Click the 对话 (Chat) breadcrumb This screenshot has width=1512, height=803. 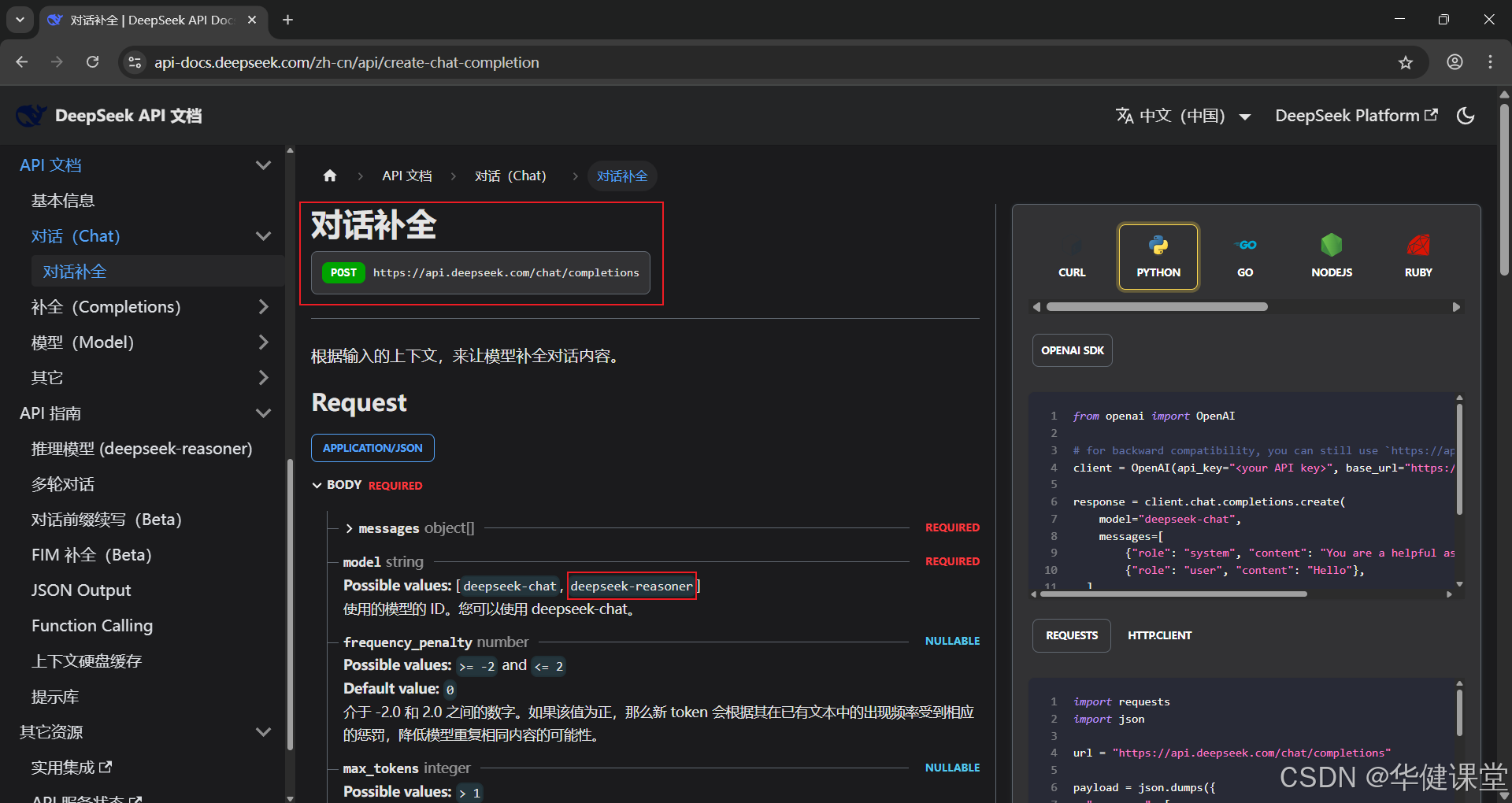[510, 176]
